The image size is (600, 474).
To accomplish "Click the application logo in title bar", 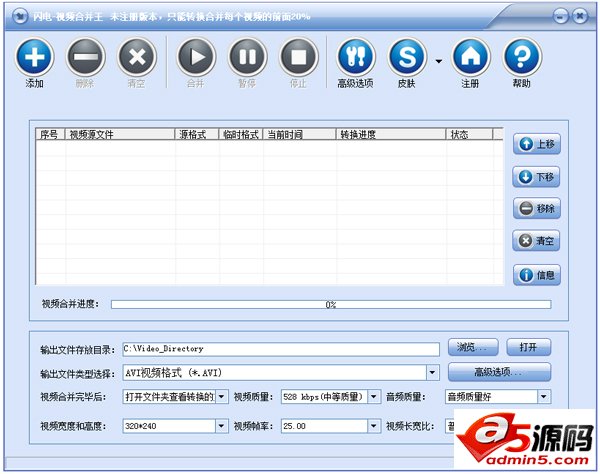I will (20, 17).
